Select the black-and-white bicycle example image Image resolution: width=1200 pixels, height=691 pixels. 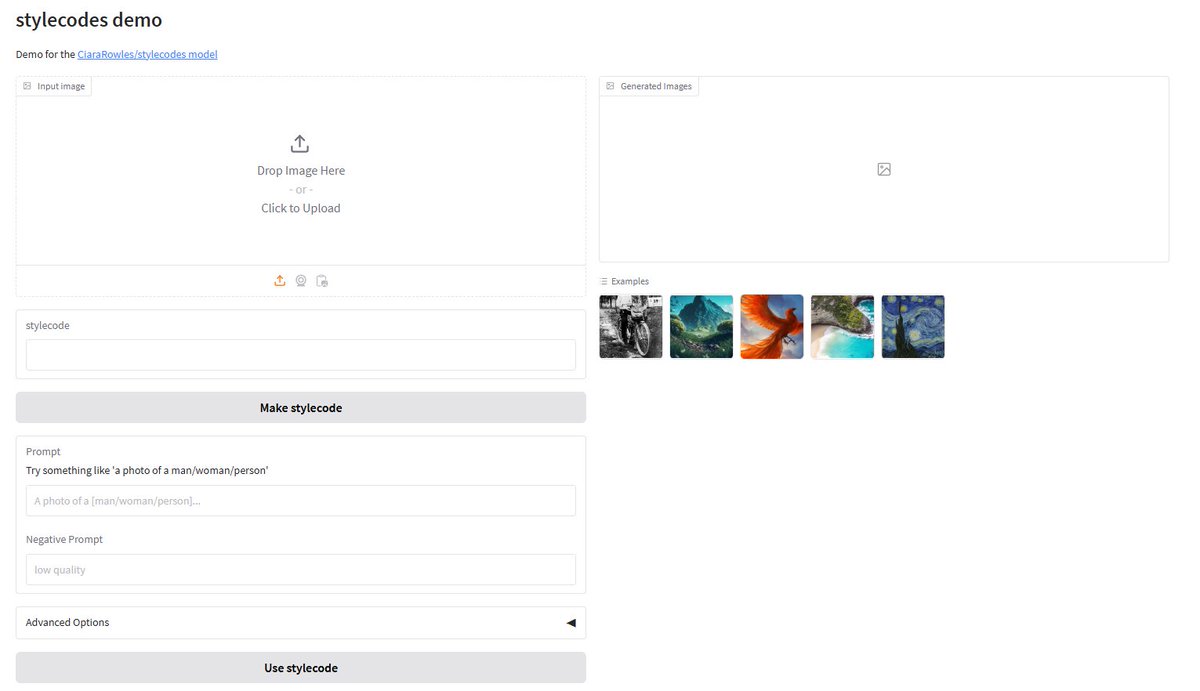pyautogui.click(x=631, y=326)
